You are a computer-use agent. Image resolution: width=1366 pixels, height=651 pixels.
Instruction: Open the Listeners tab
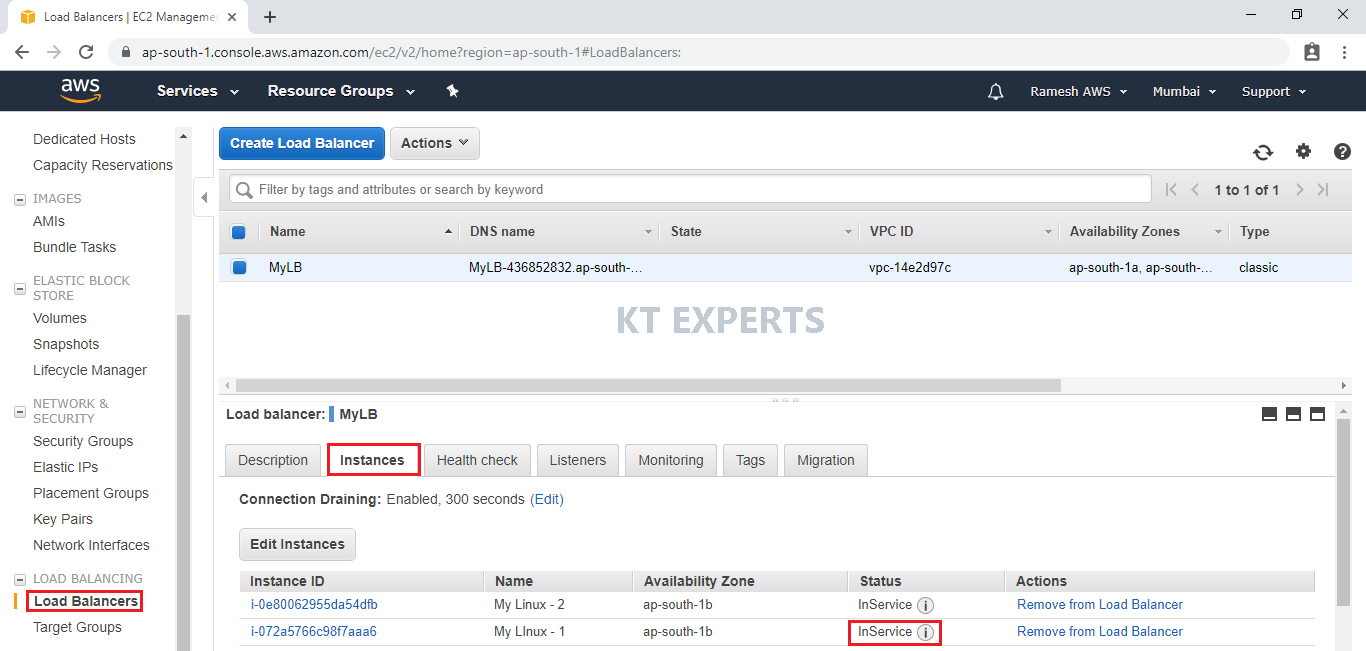(x=578, y=460)
